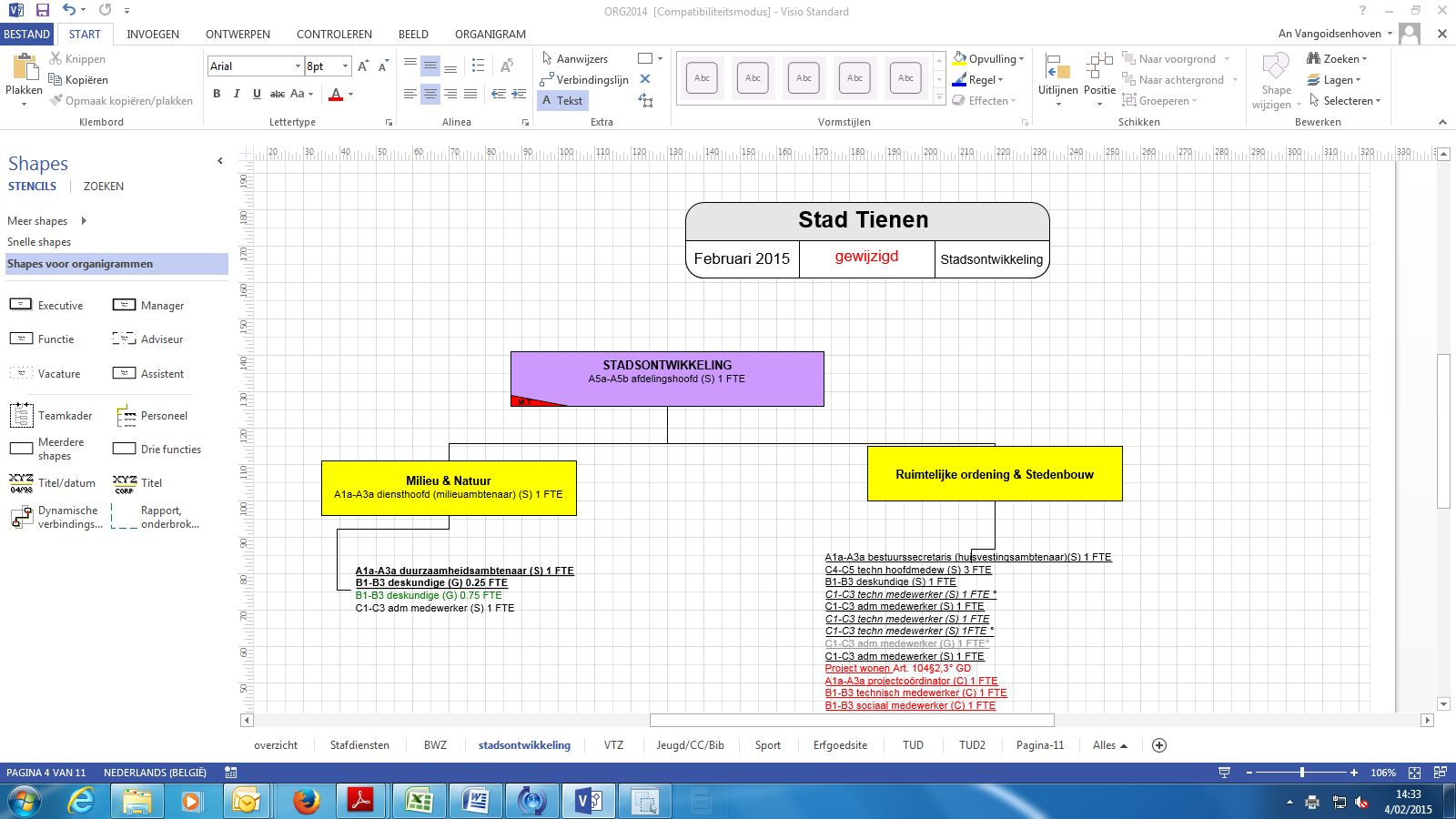The image size is (1456, 819).
Task: Click the red font color swatch
Action: (x=336, y=94)
